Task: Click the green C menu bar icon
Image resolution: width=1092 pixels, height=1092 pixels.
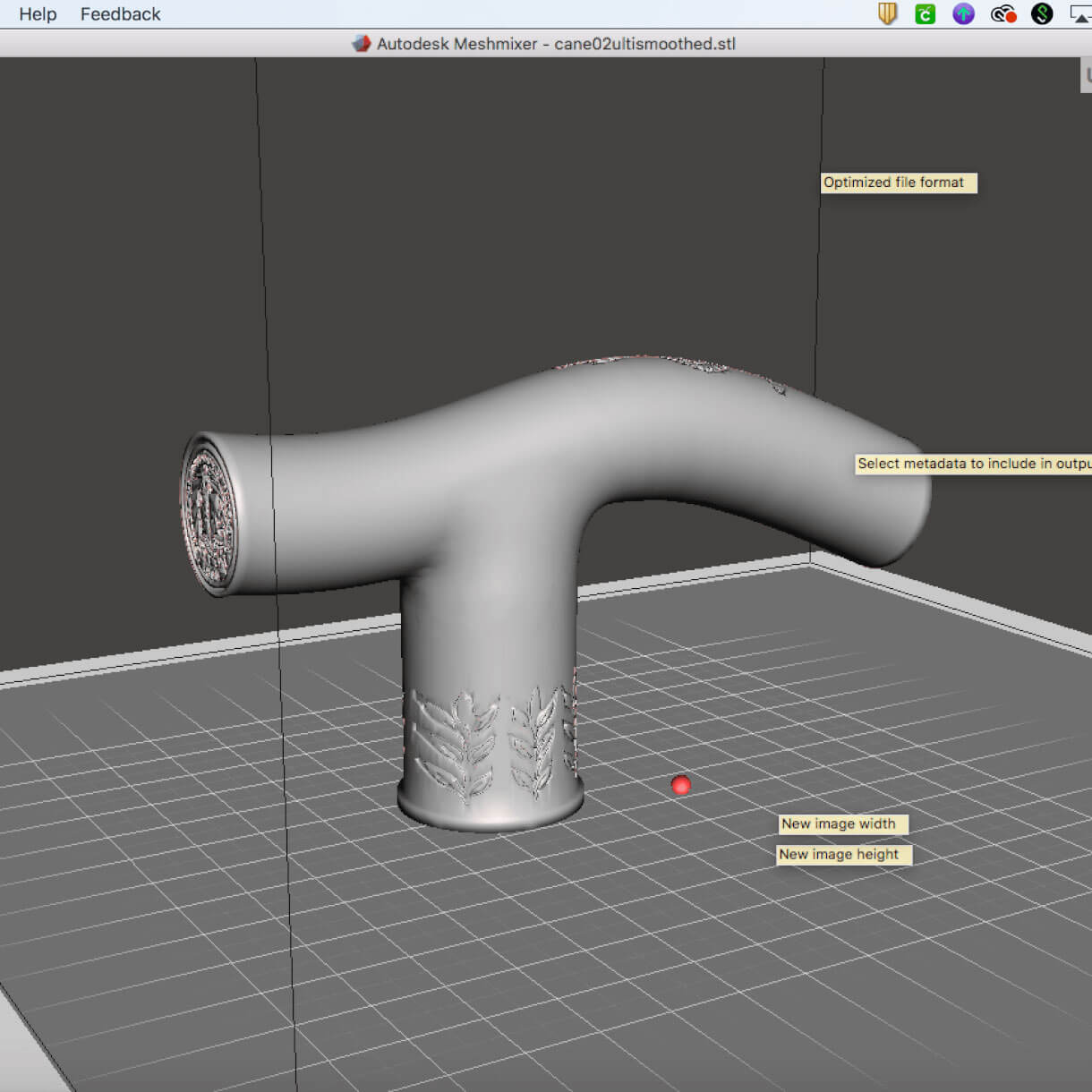Action: (x=925, y=13)
